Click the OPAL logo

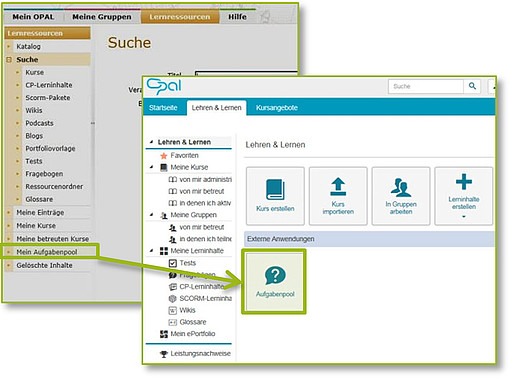point(164,86)
